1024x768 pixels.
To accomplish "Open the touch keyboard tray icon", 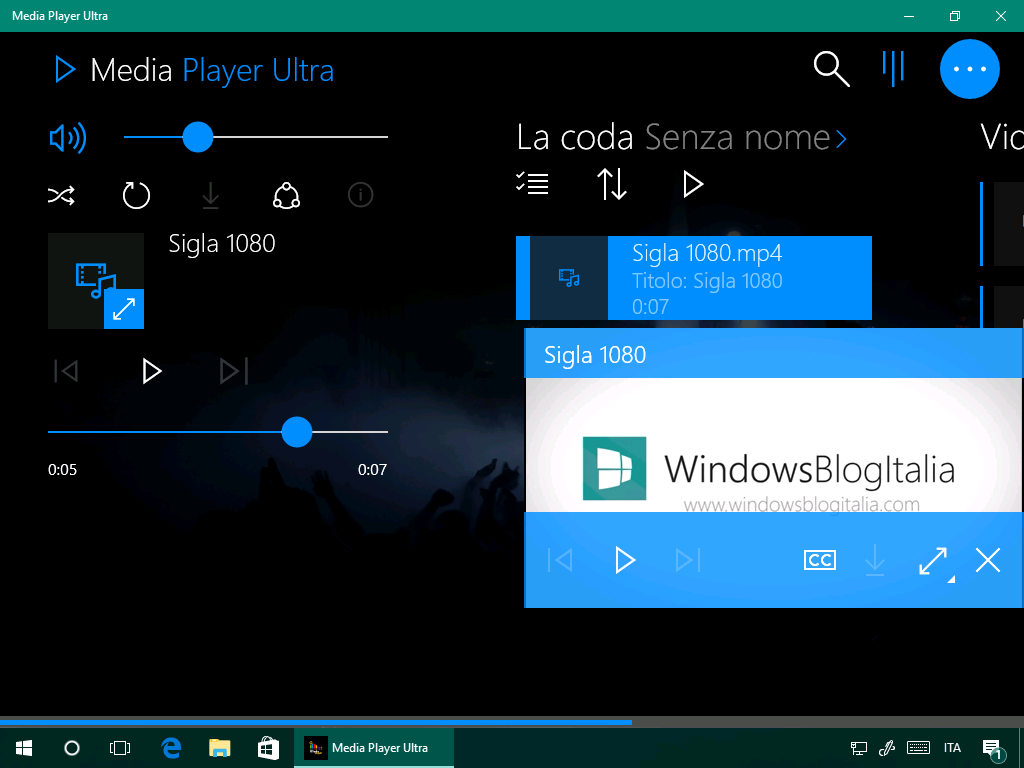I will coord(918,748).
